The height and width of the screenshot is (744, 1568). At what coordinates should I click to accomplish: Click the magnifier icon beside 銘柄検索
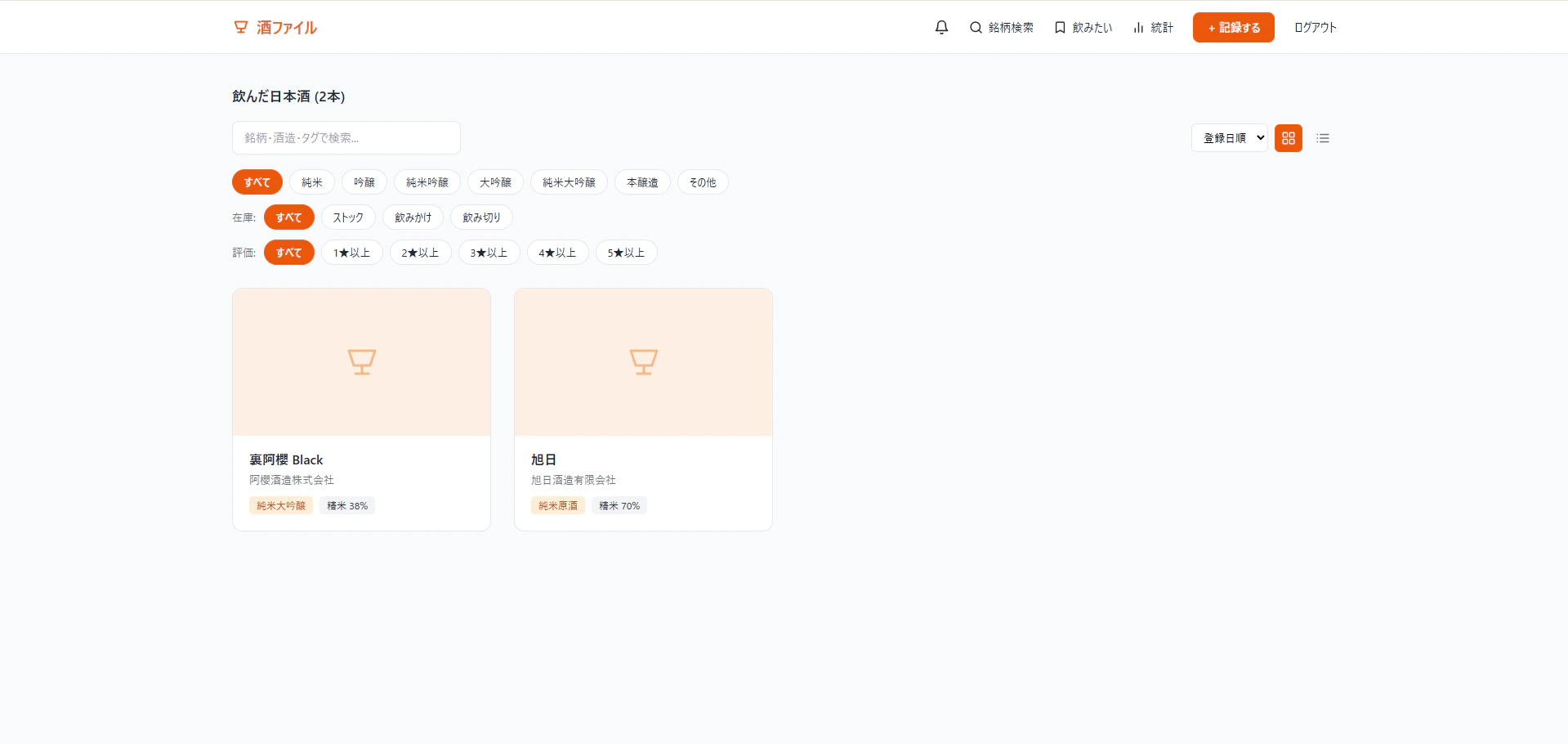[x=976, y=27]
